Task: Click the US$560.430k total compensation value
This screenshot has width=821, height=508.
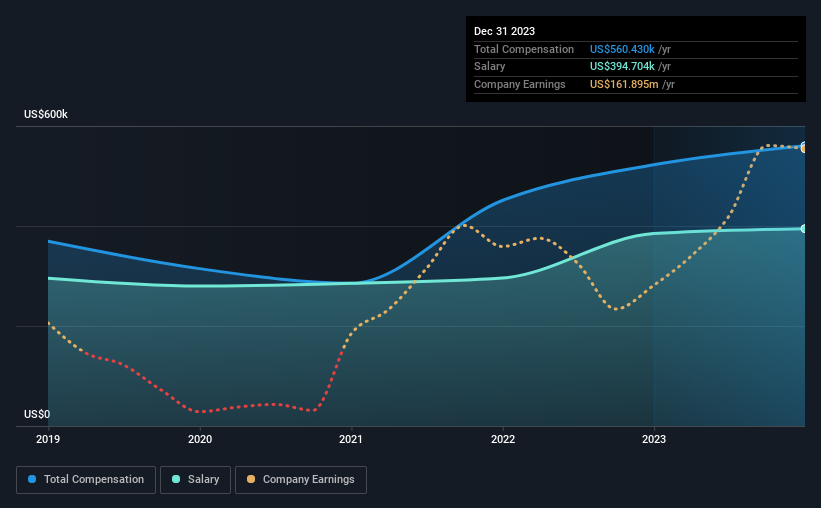Action: pos(622,49)
